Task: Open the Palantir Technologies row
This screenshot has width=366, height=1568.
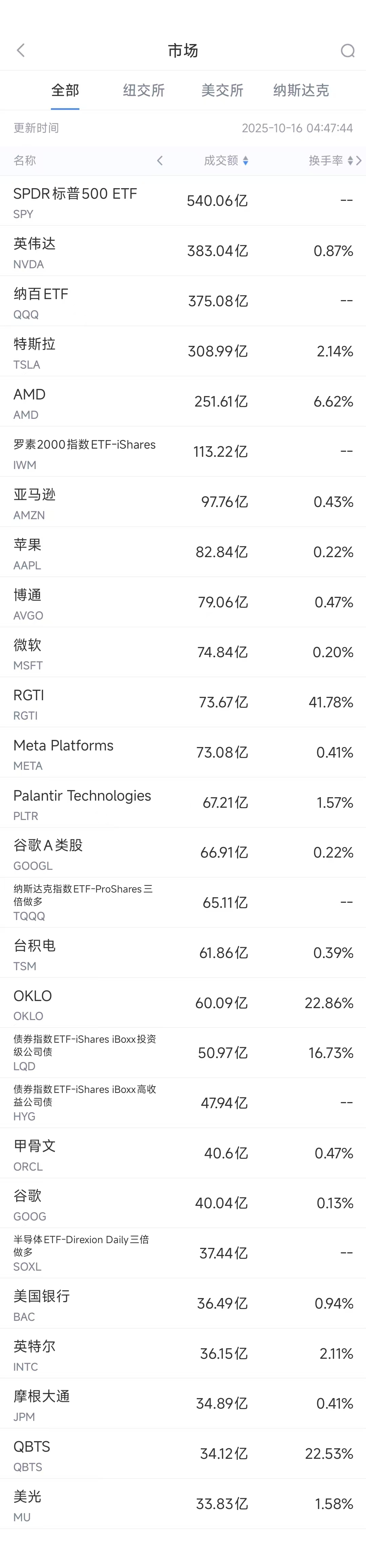Action: [x=183, y=802]
